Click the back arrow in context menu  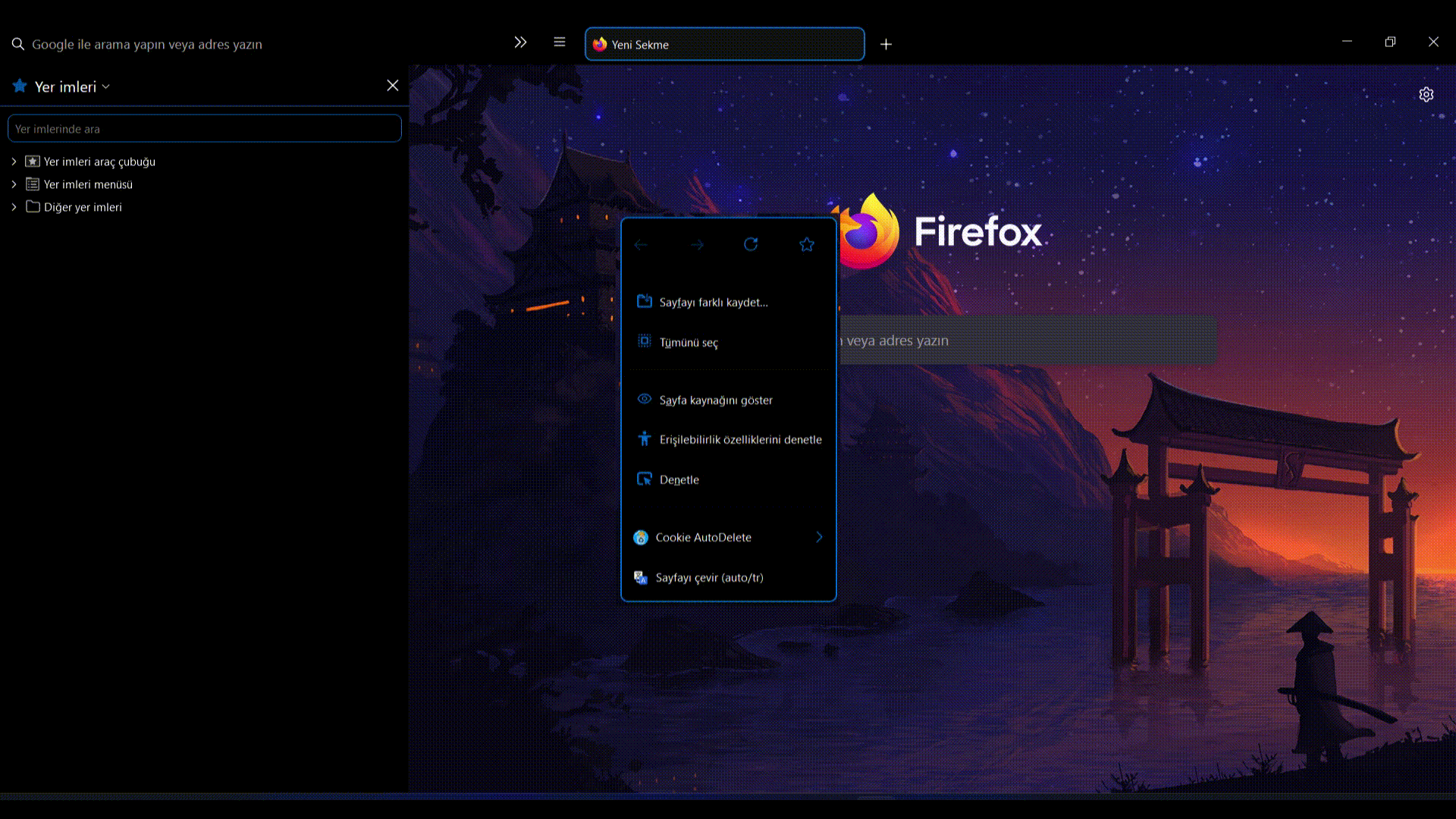(x=641, y=244)
